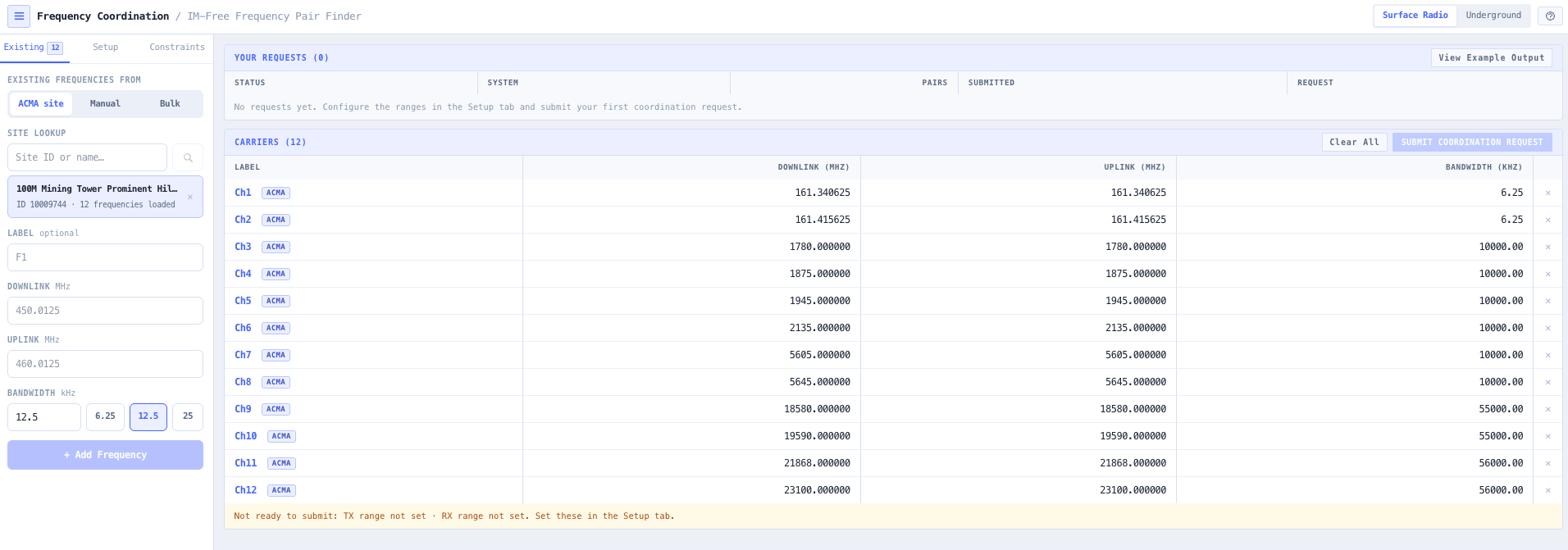Click Submit Coordination Request button
The image size is (1568, 550).
1472,143
